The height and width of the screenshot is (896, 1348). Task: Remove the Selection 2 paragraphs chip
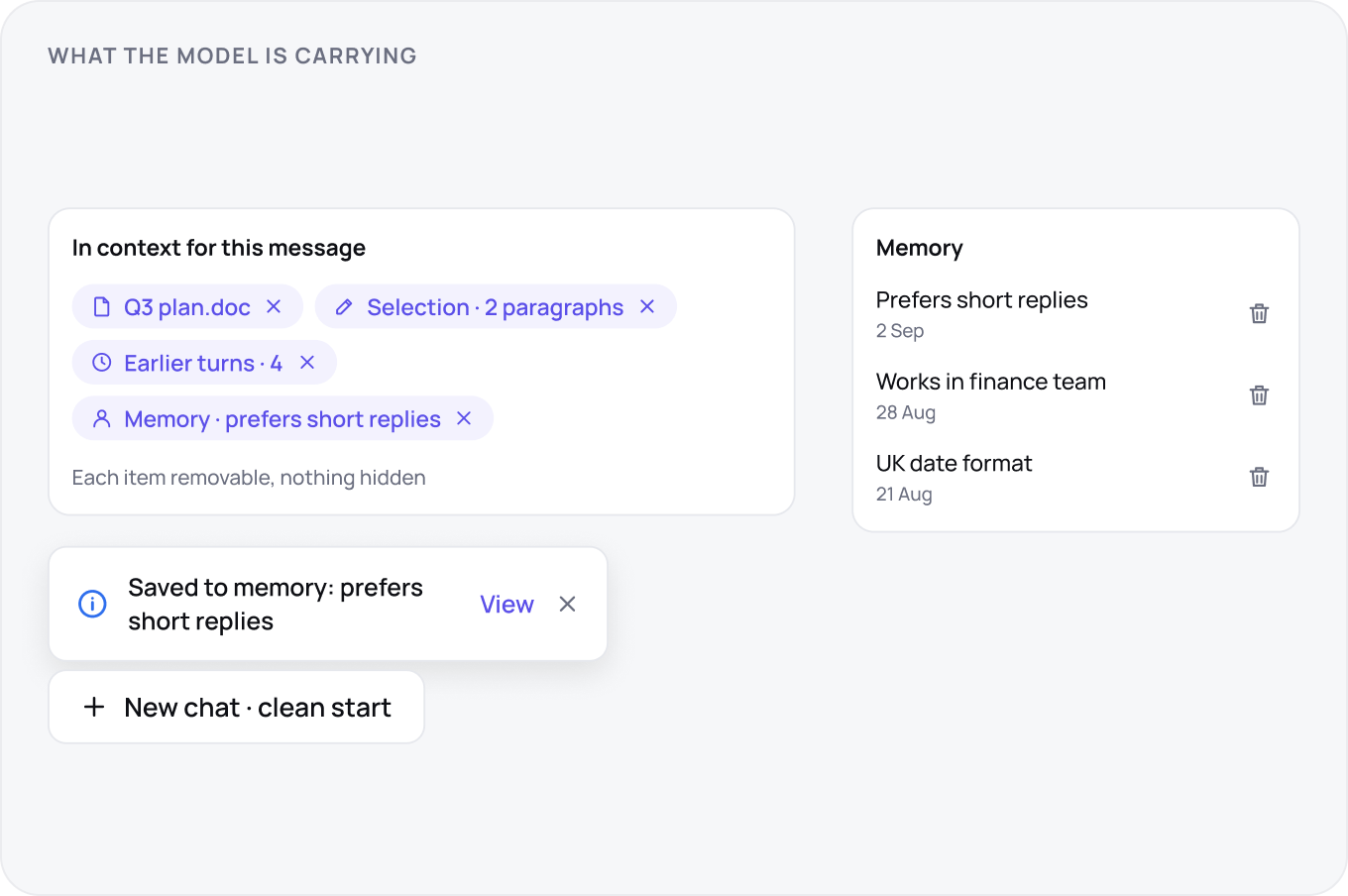coord(647,307)
